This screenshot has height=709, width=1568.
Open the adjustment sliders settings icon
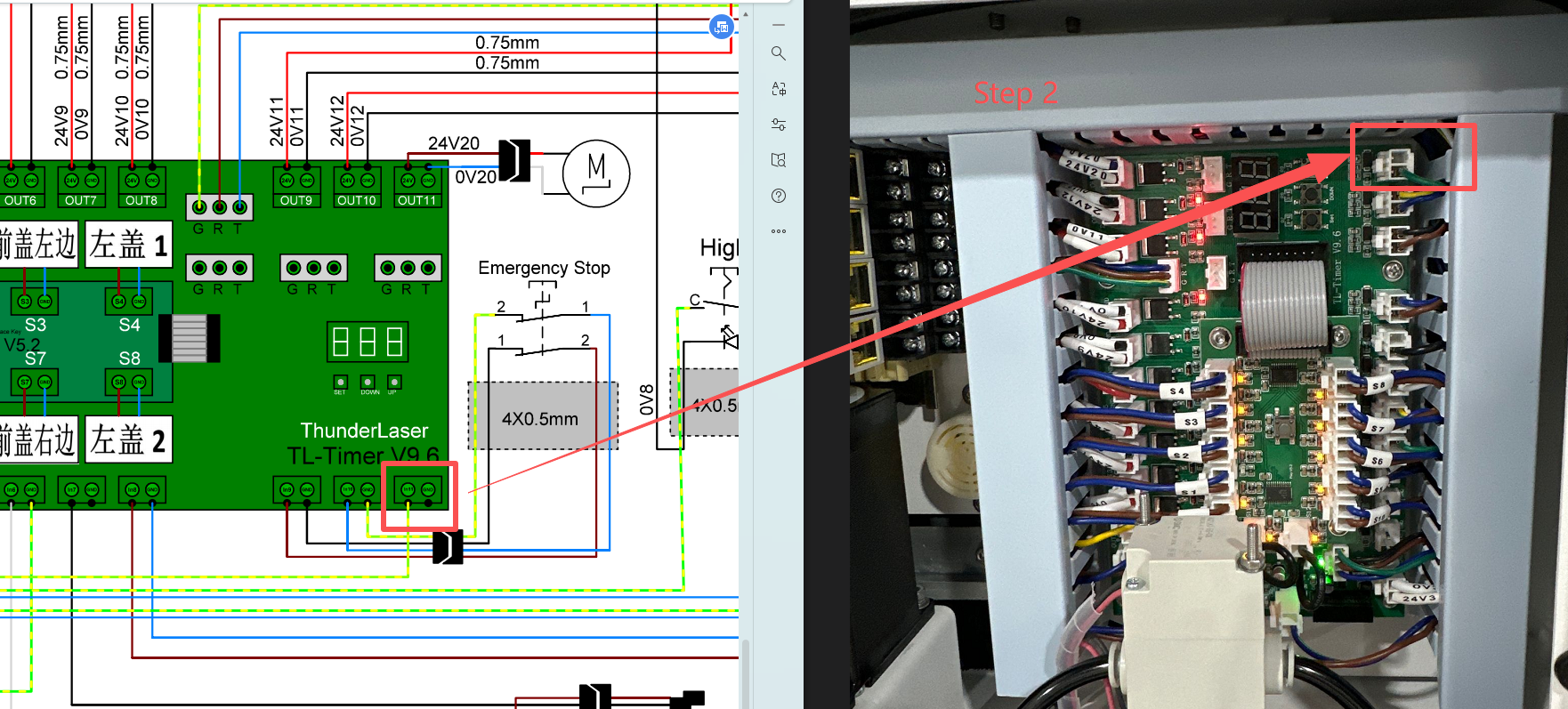click(x=779, y=125)
